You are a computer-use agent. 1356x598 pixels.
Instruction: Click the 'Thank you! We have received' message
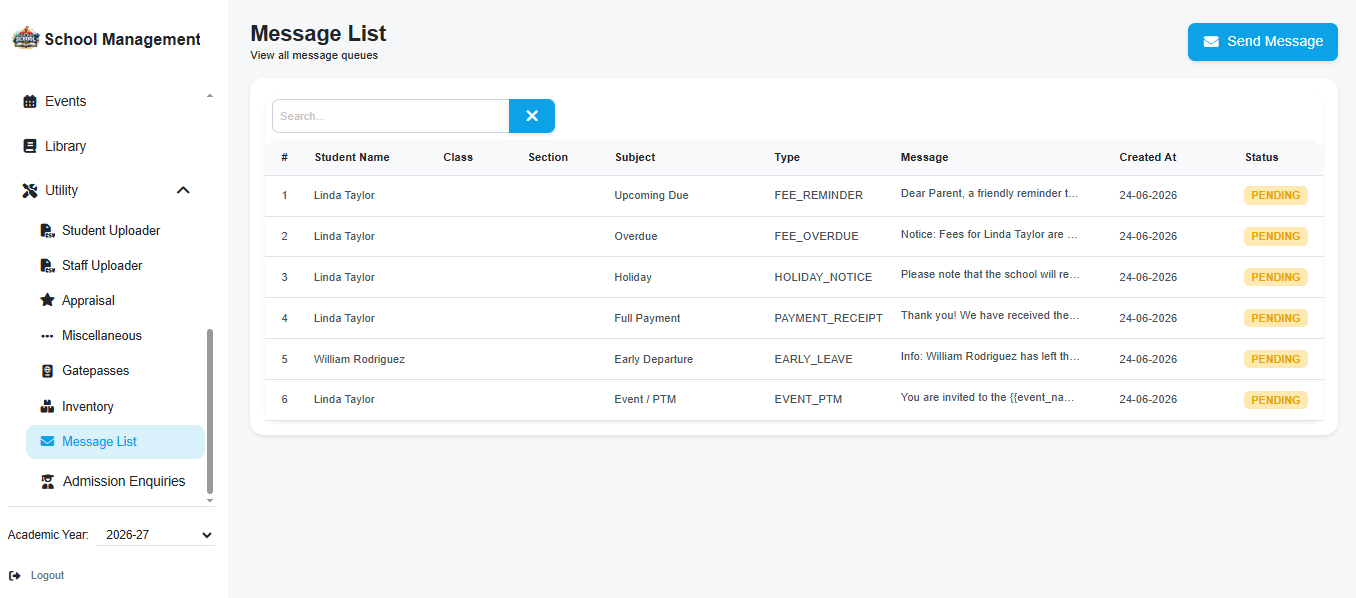tap(990, 316)
